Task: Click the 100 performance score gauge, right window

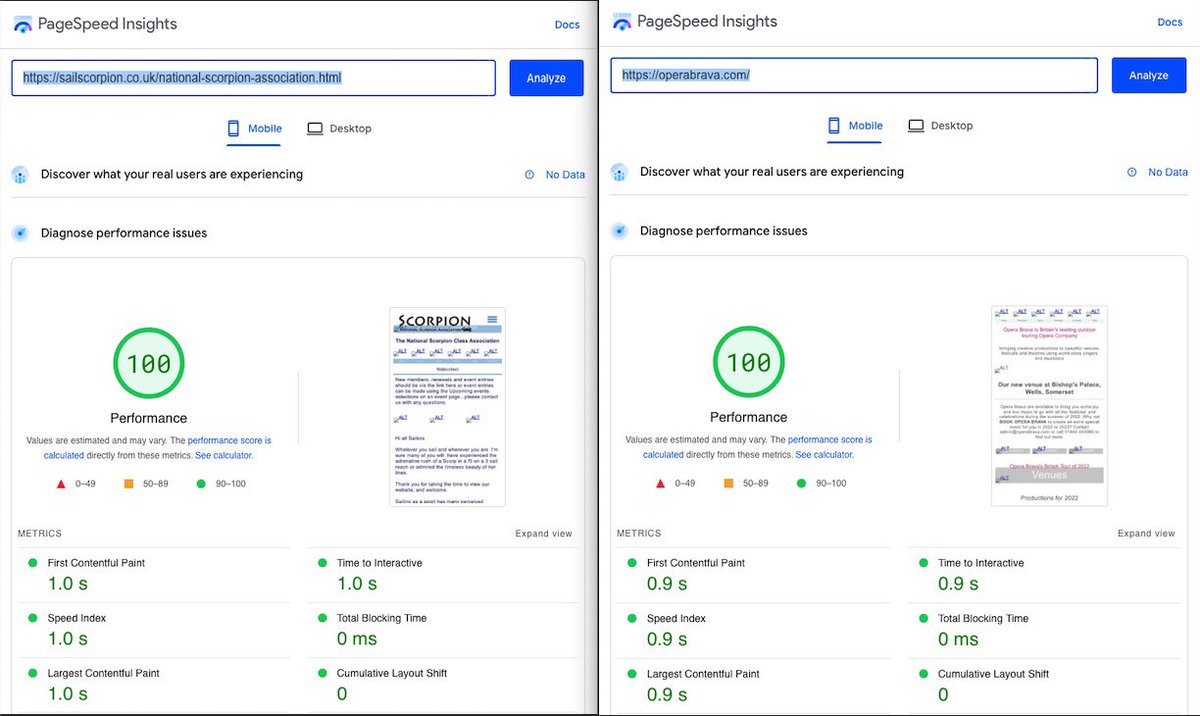Action: pyautogui.click(x=749, y=361)
